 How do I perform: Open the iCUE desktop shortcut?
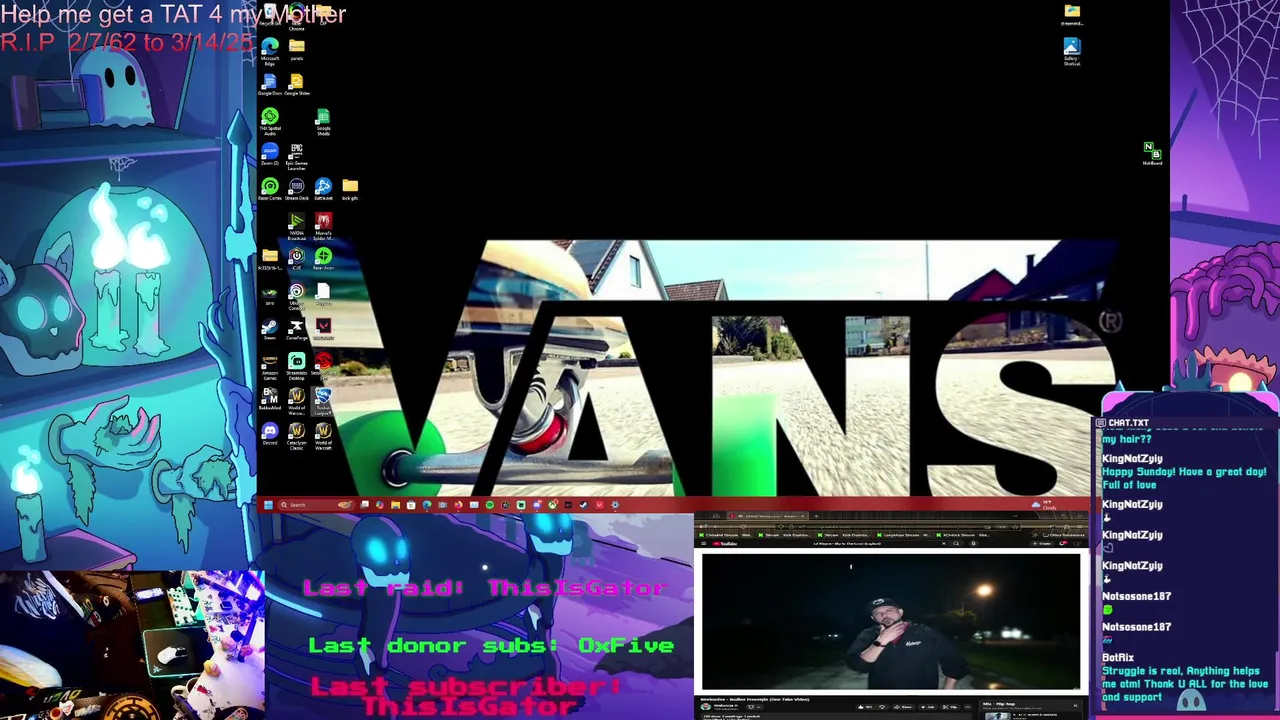[x=297, y=259]
